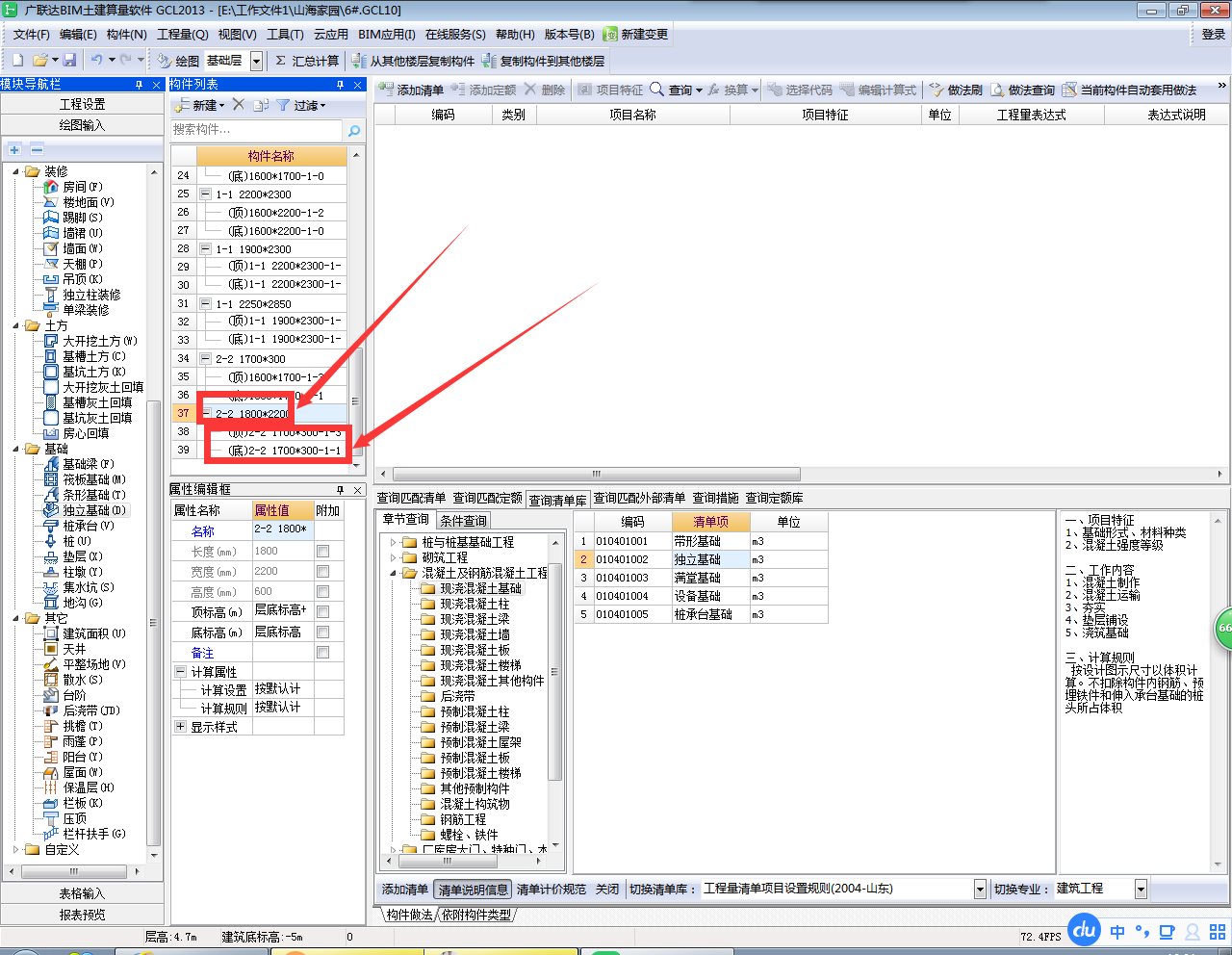
Task: Click 复制构件到其他楼层 in the toolbar
Action: (x=544, y=61)
